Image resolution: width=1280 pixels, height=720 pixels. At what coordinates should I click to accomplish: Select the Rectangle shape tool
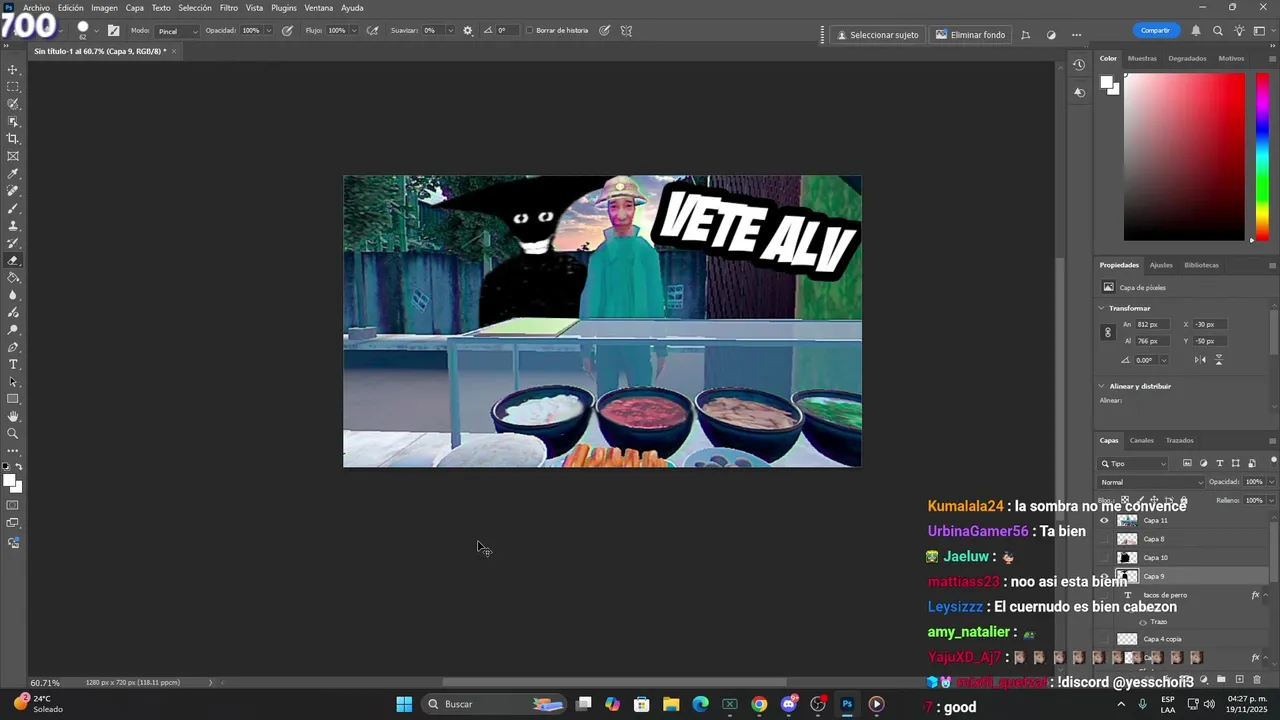[x=13, y=399]
